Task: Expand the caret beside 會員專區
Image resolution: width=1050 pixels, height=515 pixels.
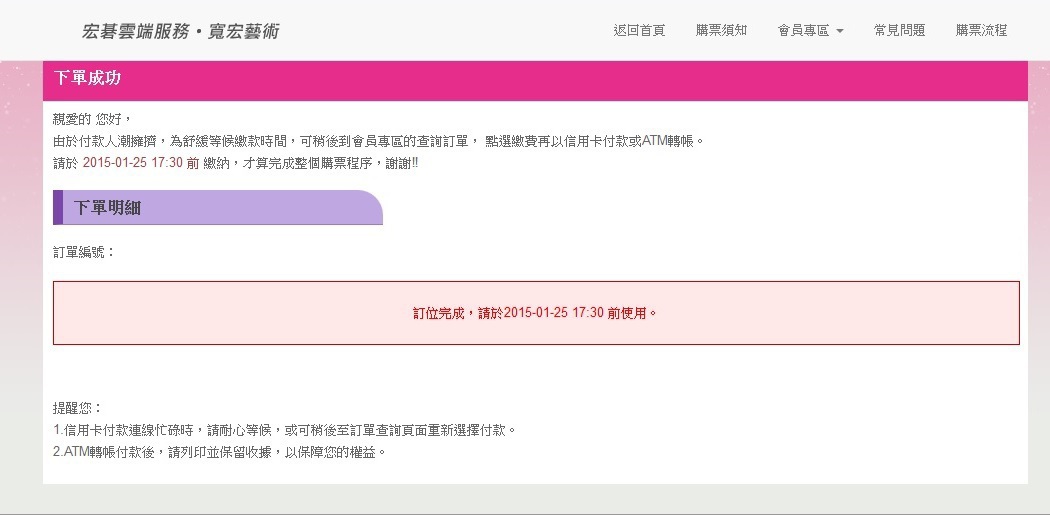Action: point(840,31)
